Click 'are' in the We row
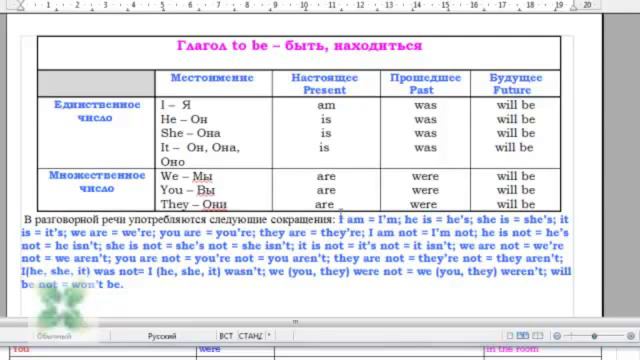The height and width of the screenshot is (360, 640). [326, 177]
